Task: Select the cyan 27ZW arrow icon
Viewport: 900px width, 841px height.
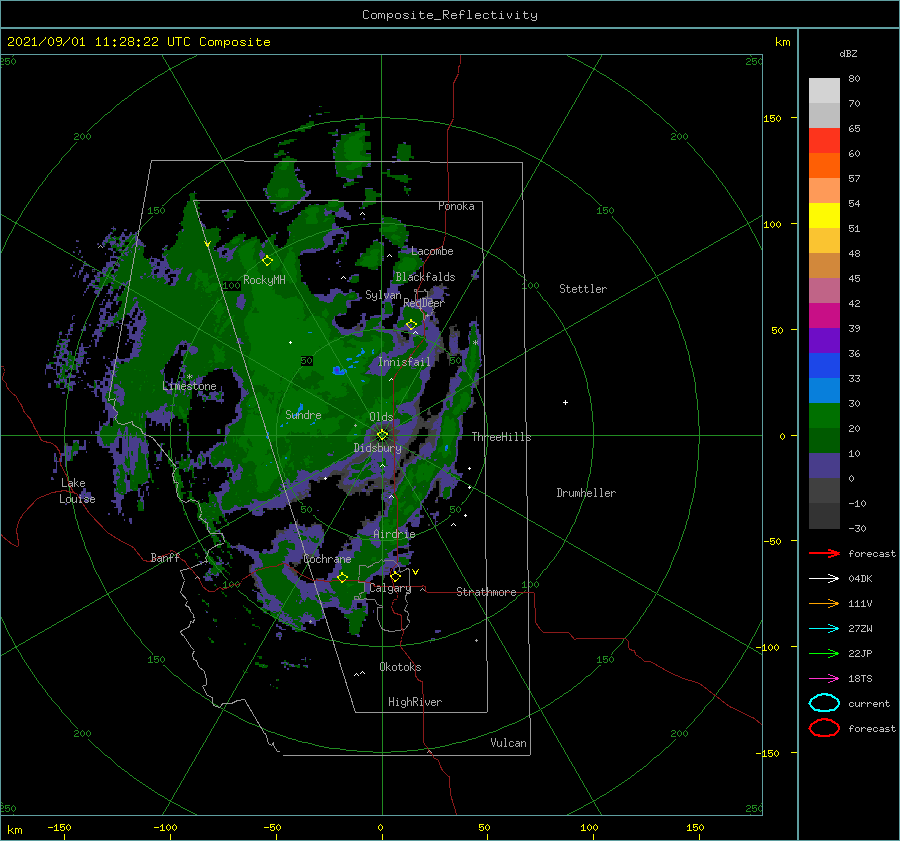Action: click(824, 628)
